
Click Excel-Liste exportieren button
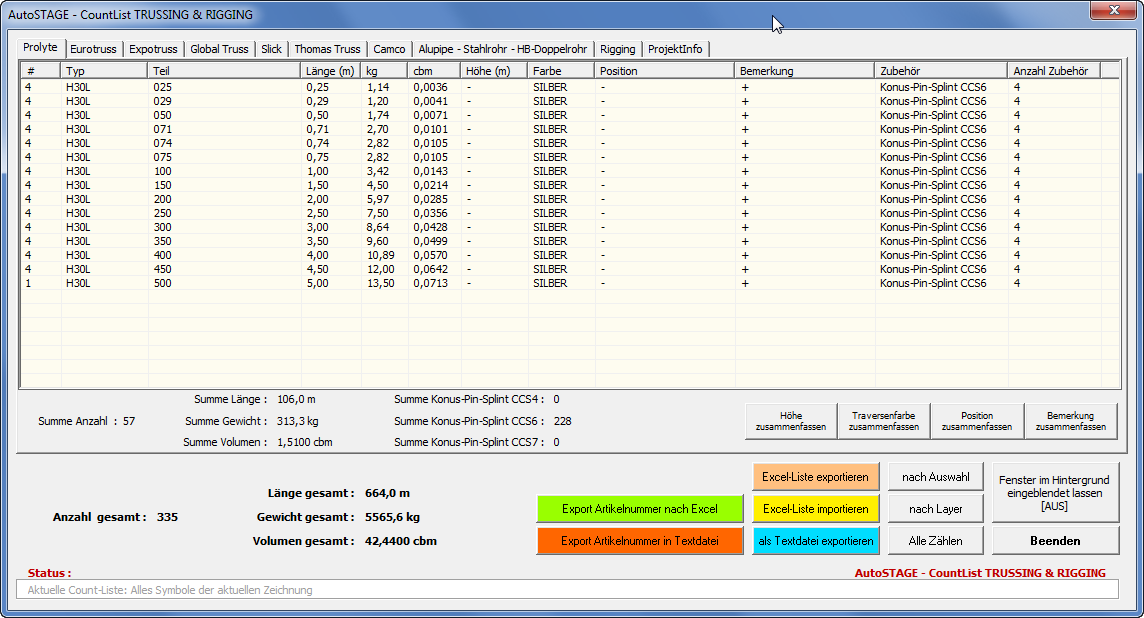point(815,477)
